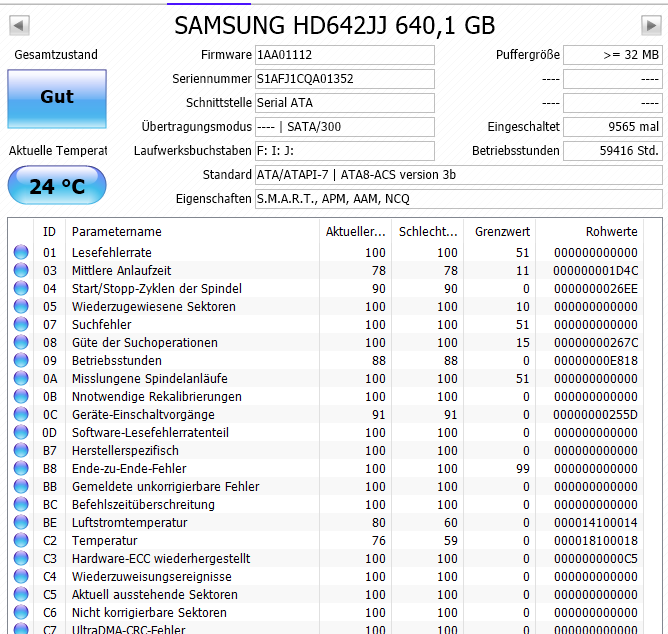This screenshot has width=668, height=634.
Task: Click the 24 °C temperature indicator
Action: click(x=57, y=186)
